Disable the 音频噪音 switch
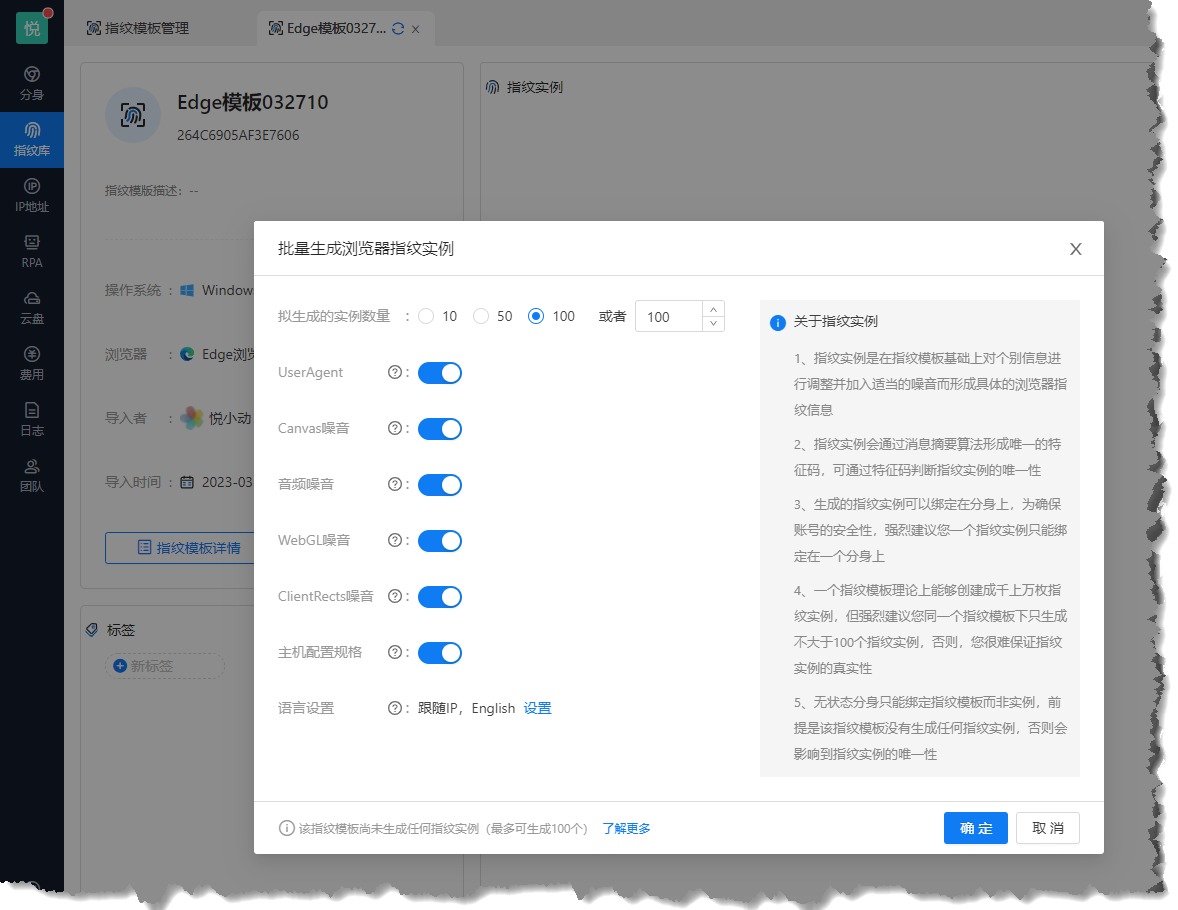 coord(439,485)
